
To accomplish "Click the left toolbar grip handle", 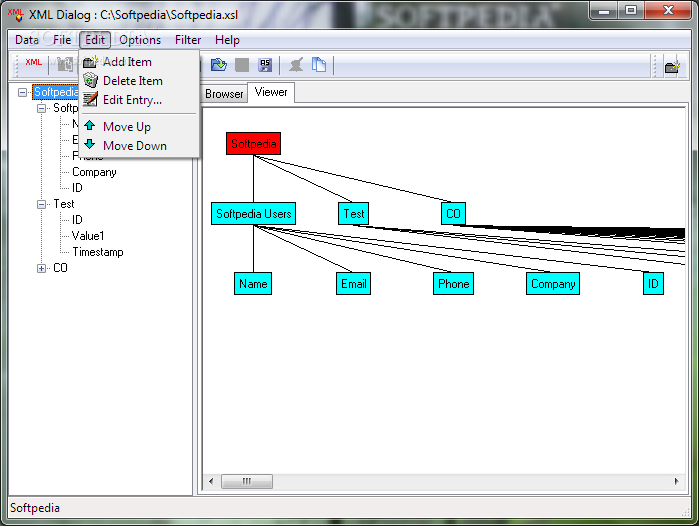I will click(x=17, y=66).
